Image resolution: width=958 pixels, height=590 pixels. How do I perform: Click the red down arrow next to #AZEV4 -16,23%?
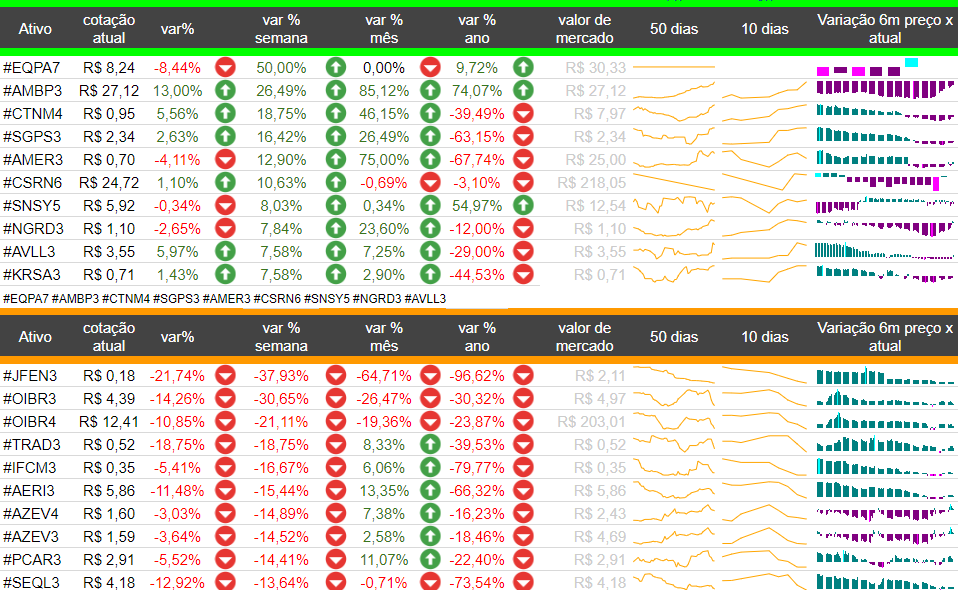pyautogui.click(x=523, y=513)
